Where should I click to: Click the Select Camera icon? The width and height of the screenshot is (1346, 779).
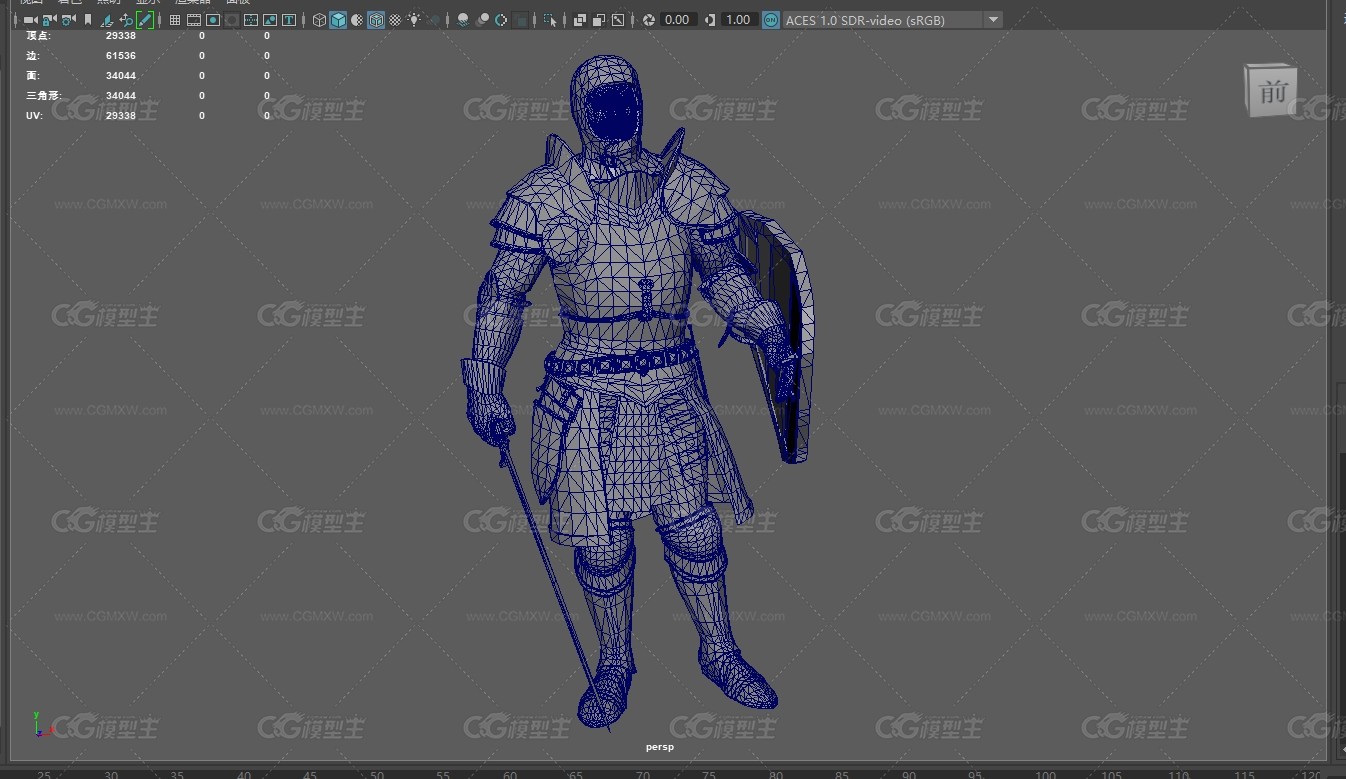point(31,20)
